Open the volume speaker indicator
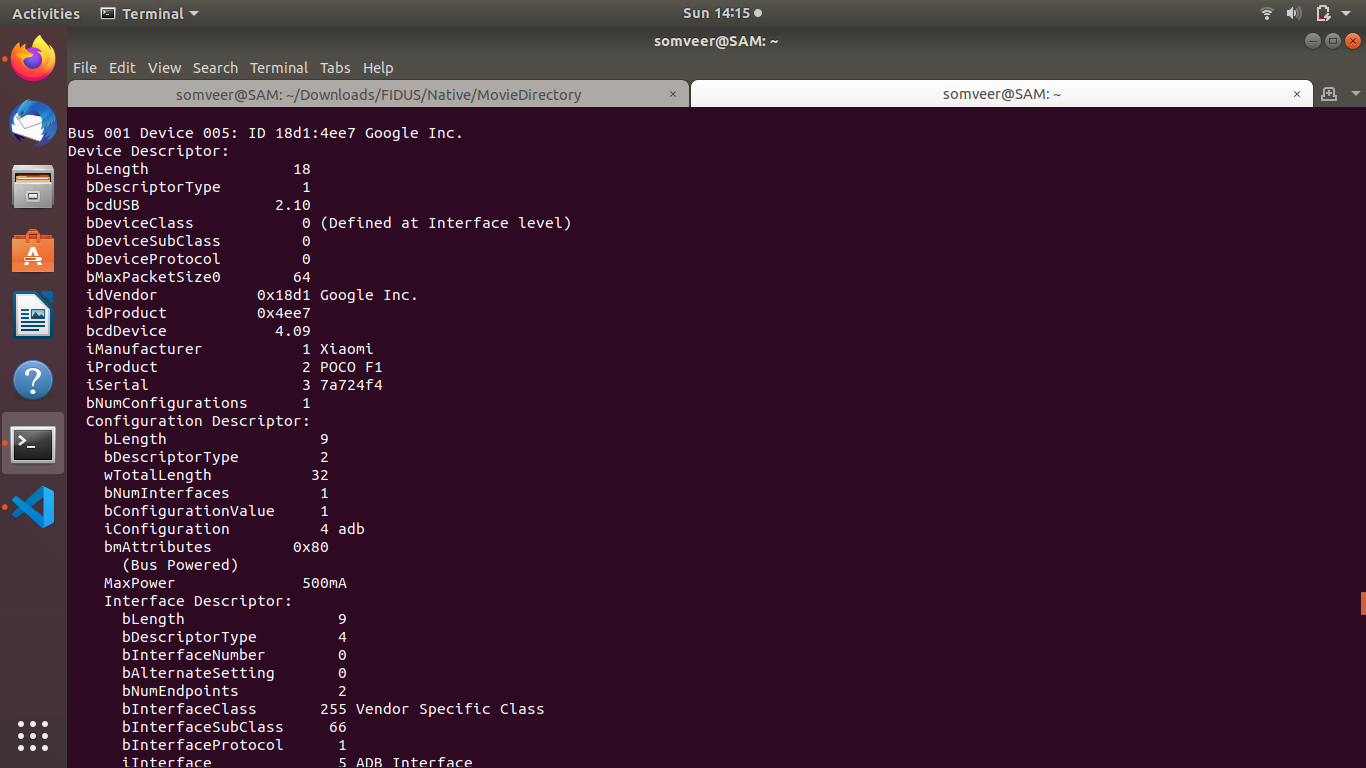Image resolution: width=1366 pixels, height=768 pixels. [x=1294, y=14]
